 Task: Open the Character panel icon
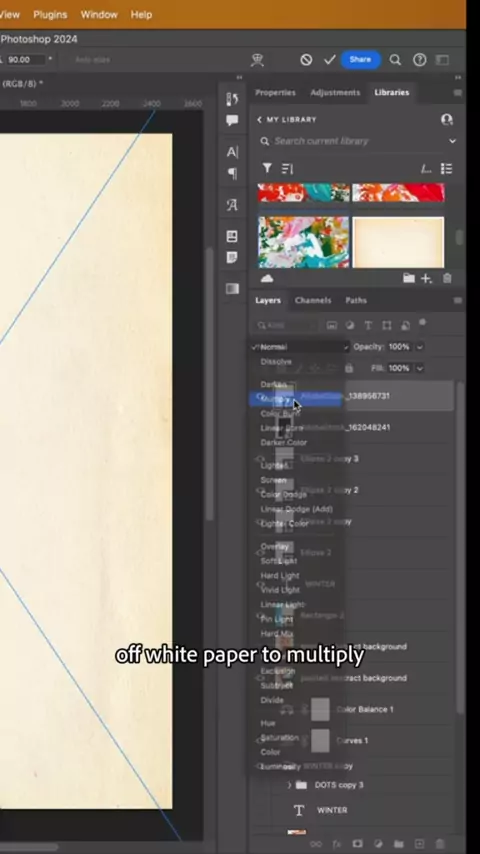click(x=232, y=152)
